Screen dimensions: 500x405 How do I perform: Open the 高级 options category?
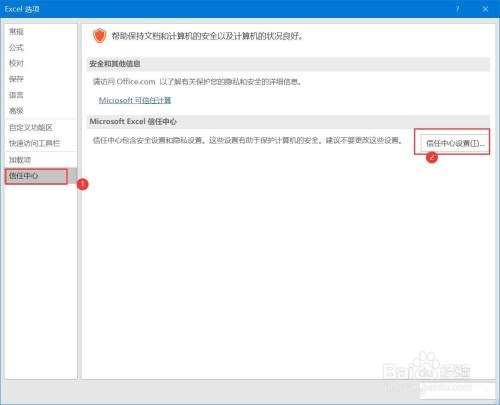pyautogui.click(x=16, y=111)
